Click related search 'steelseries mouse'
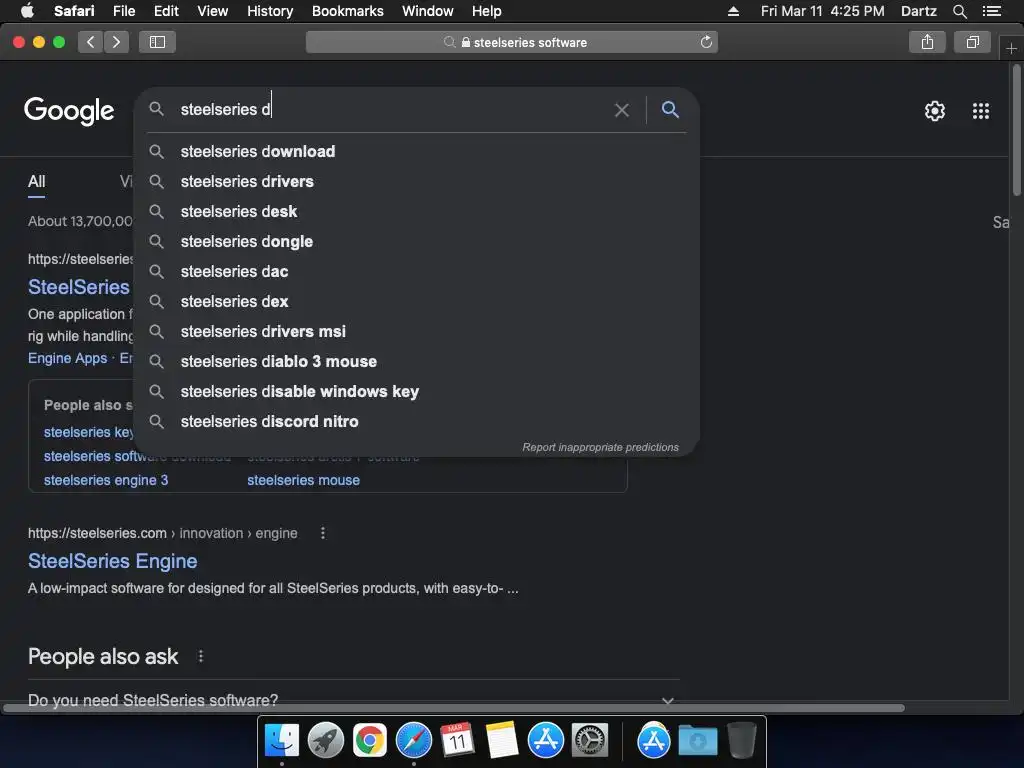1024x768 pixels. [304, 480]
